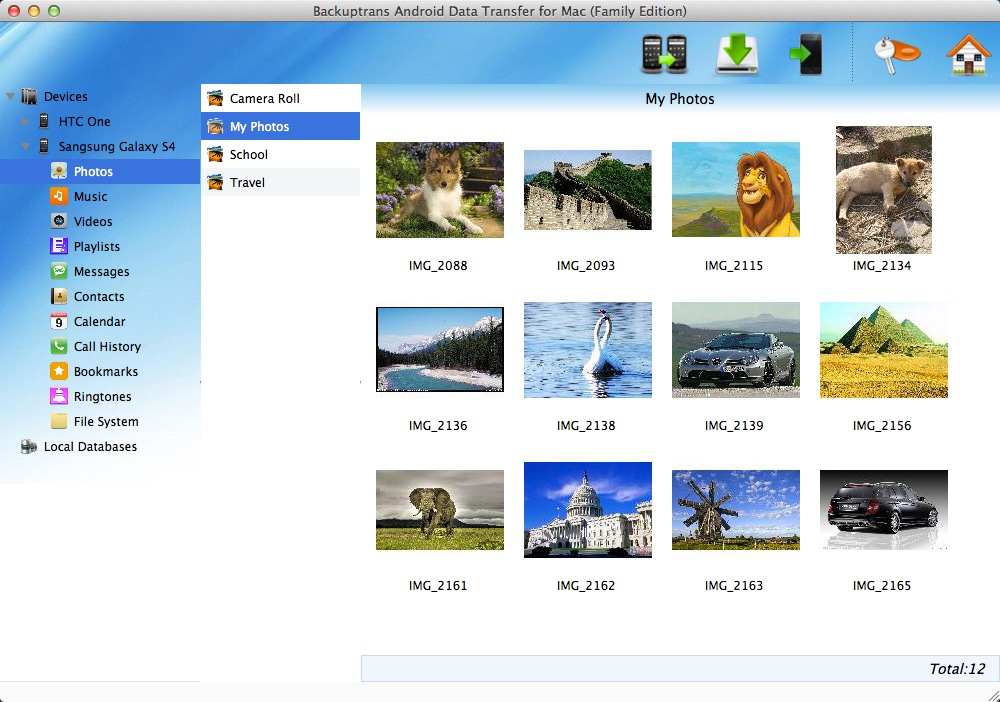Open Contacts in the sidebar
1000x702 pixels.
coord(99,296)
